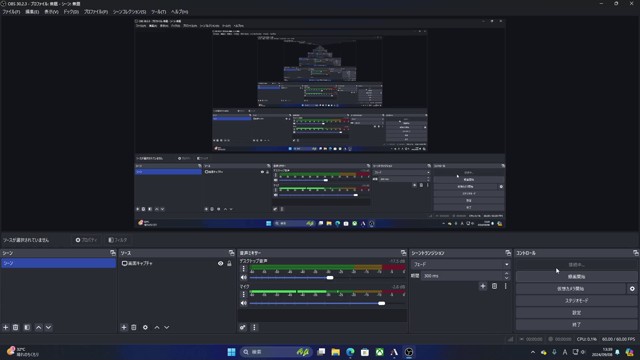Increase transition duration with up stepper arrow

(507, 273)
